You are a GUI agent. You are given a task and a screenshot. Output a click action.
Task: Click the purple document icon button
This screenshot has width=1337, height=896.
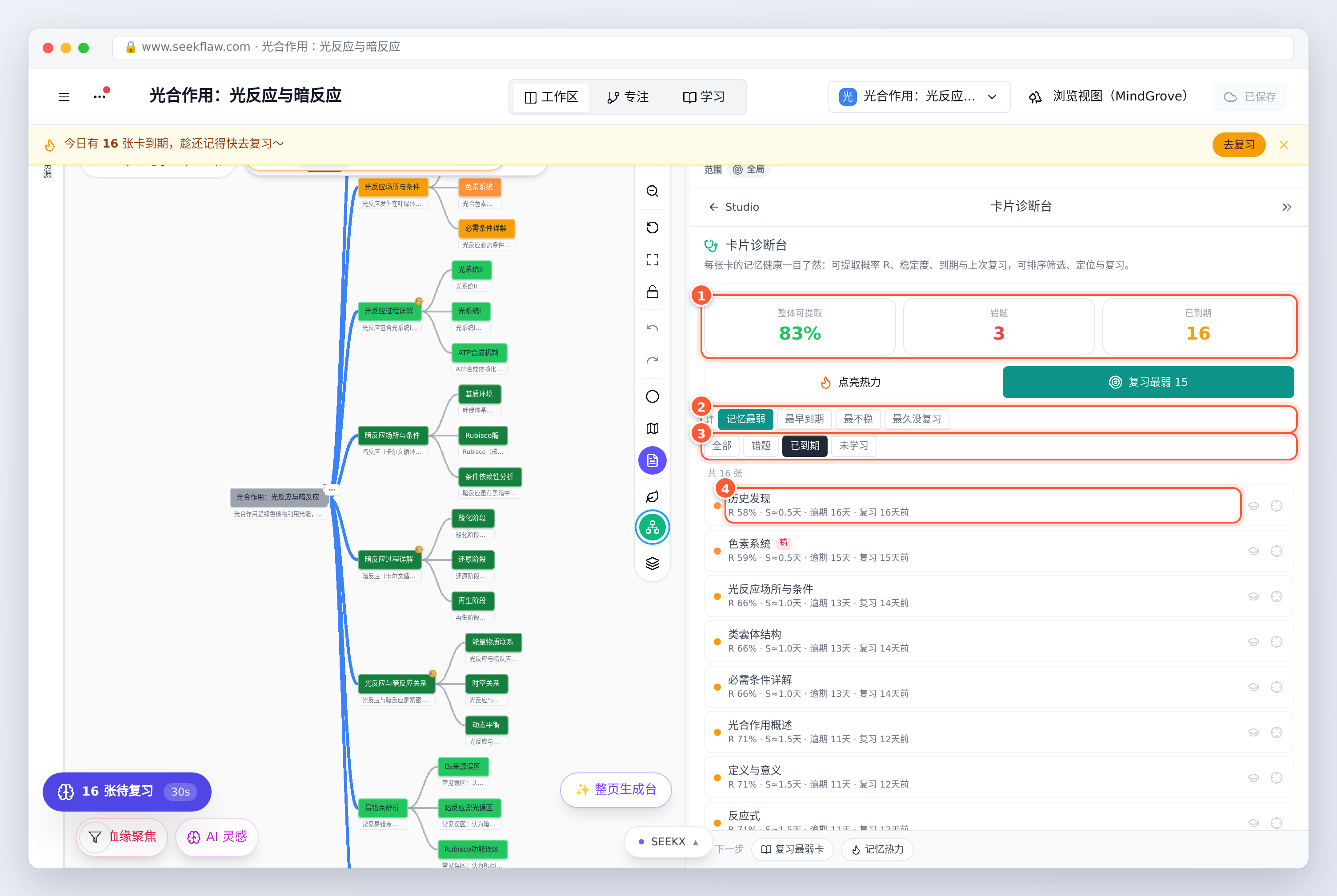(x=652, y=460)
